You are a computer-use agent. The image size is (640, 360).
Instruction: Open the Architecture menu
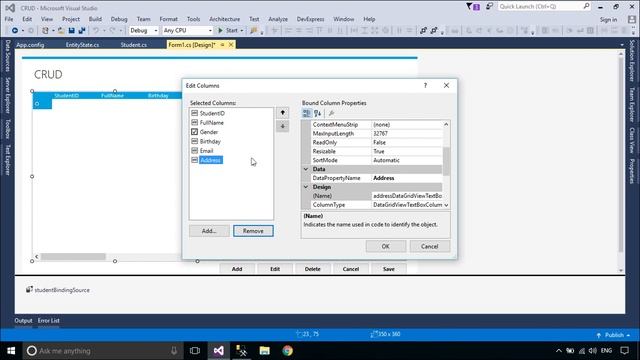click(224, 19)
